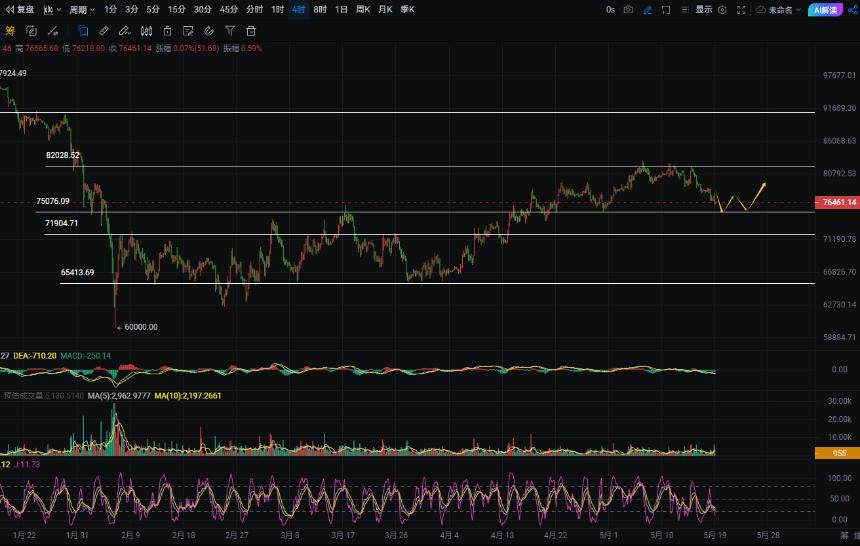Enter fullscreen mode
The width and height of the screenshot is (860, 546).
tap(741, 10)
